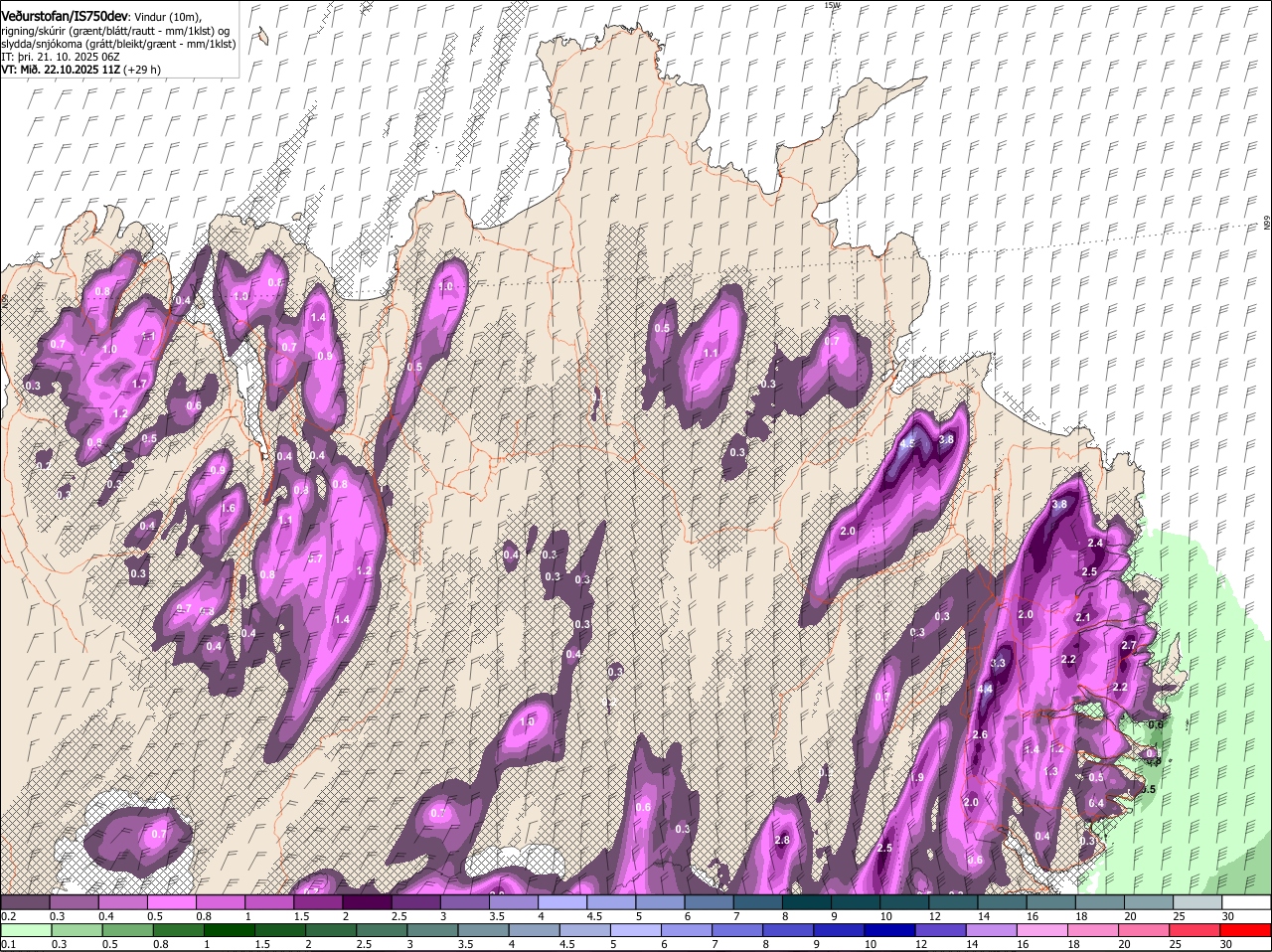Click the 1.7 precipitation value in the northwest
Screen dimensions: 1272x952
[139, 384]
